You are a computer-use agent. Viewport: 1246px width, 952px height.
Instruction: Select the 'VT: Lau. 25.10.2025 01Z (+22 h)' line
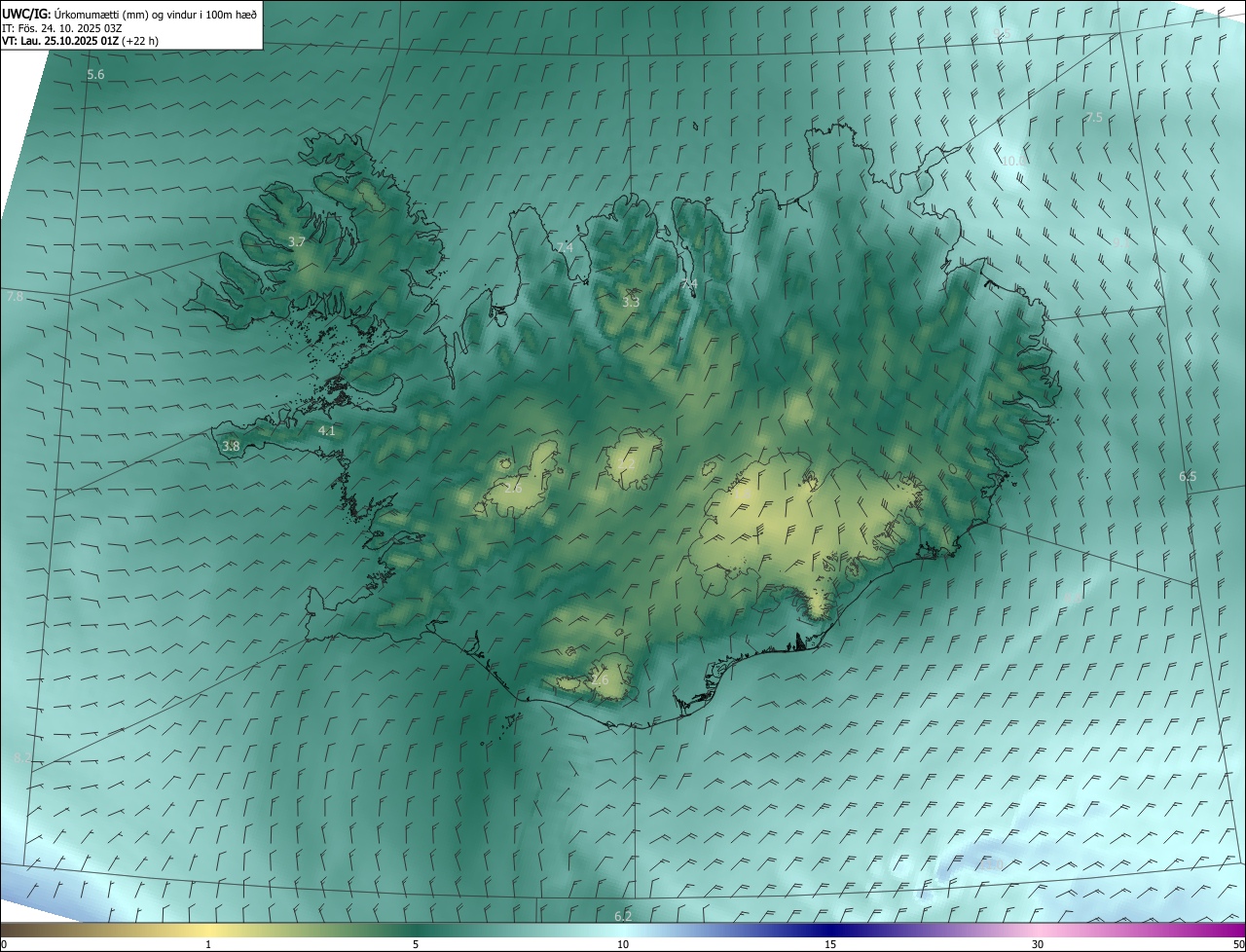tap(80, 41)
